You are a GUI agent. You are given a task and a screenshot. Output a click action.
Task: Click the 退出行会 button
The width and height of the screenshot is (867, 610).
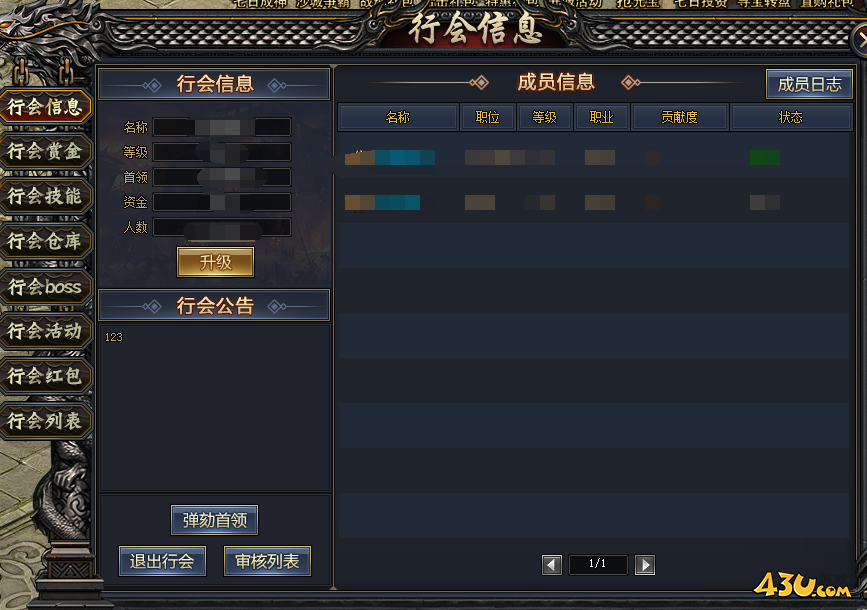[x=162, y=561]
